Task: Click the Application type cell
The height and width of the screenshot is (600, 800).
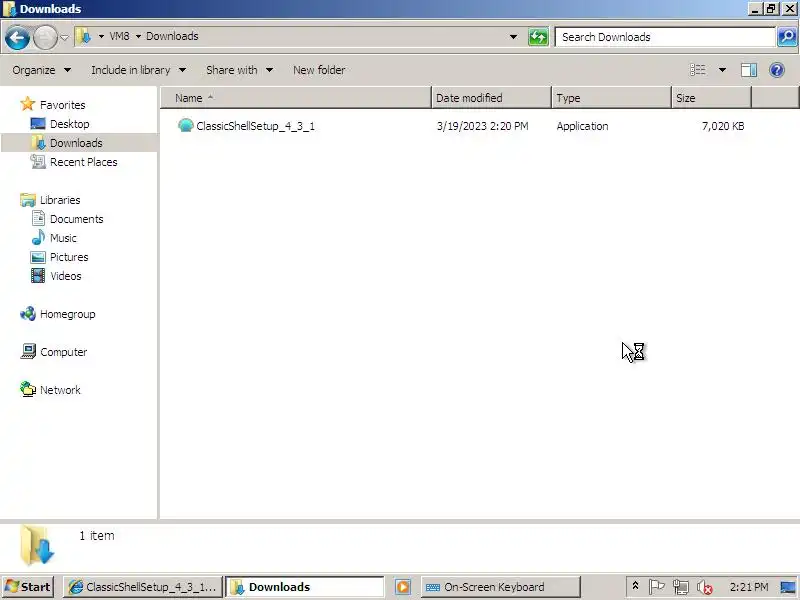Action: tap(582, 126)
